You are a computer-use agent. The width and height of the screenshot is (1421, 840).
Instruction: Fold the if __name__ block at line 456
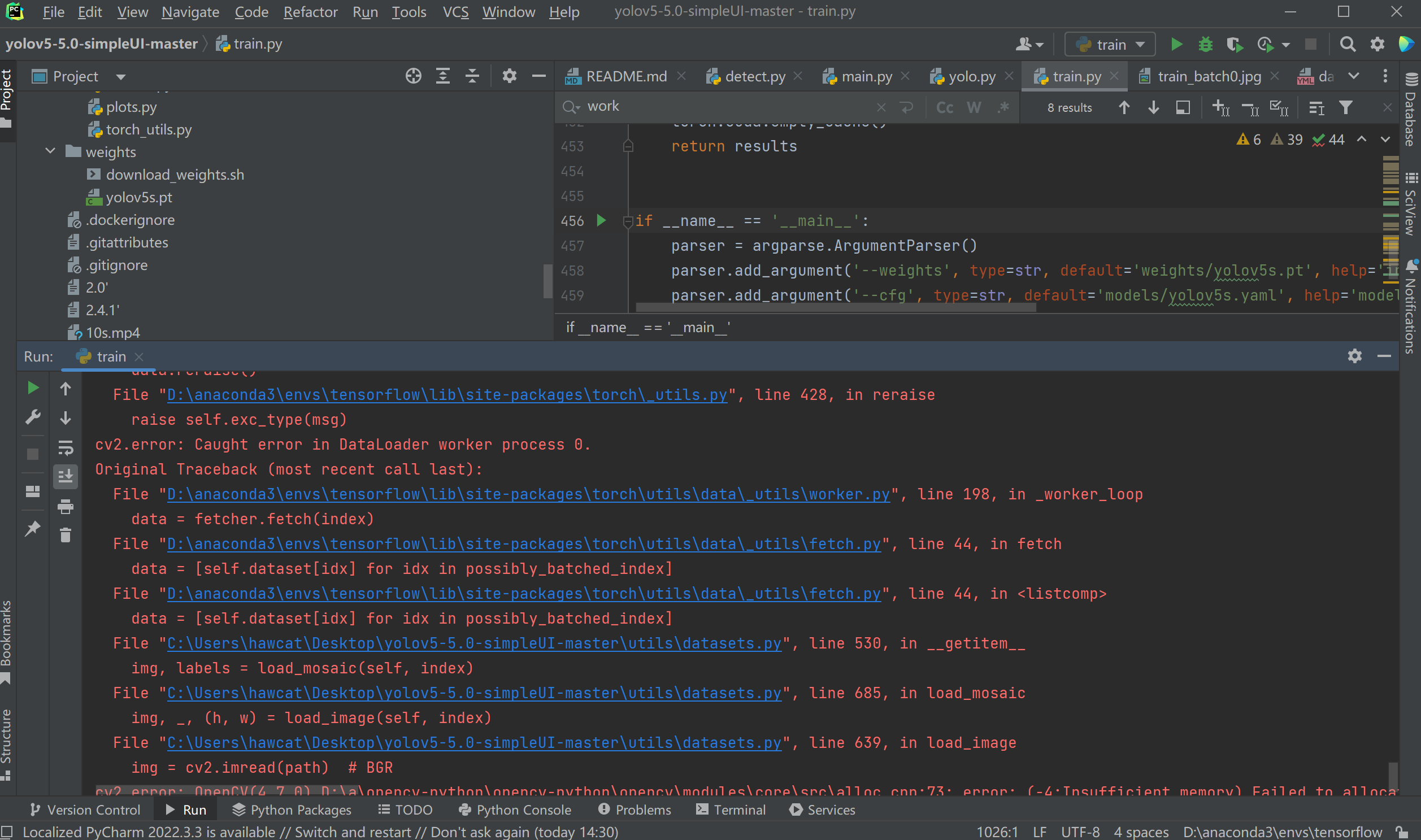click(x=627, y=221)
